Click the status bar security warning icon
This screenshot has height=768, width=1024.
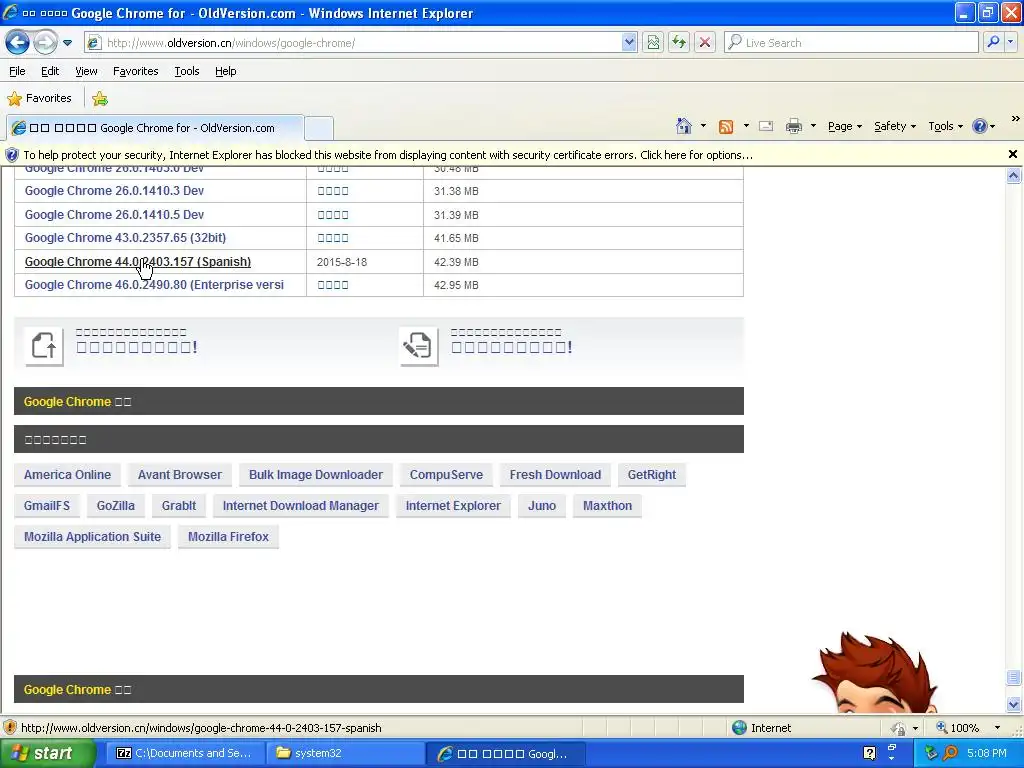(x=10, y=728)
